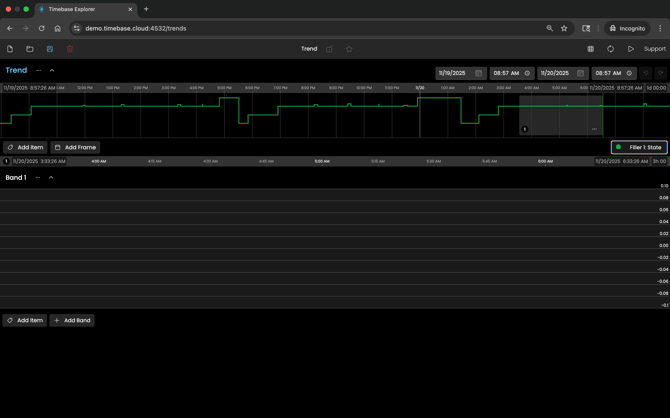
Task: Click the end date field showing 11/20/2025
Action: (x=555, y=73)
